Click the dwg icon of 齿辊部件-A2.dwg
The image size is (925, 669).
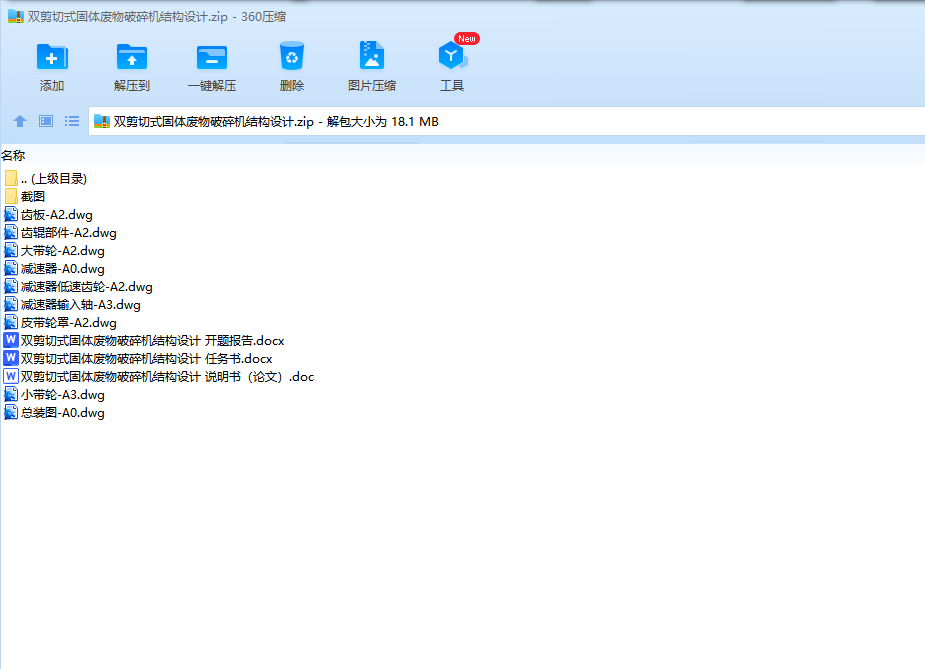point(11,232)
